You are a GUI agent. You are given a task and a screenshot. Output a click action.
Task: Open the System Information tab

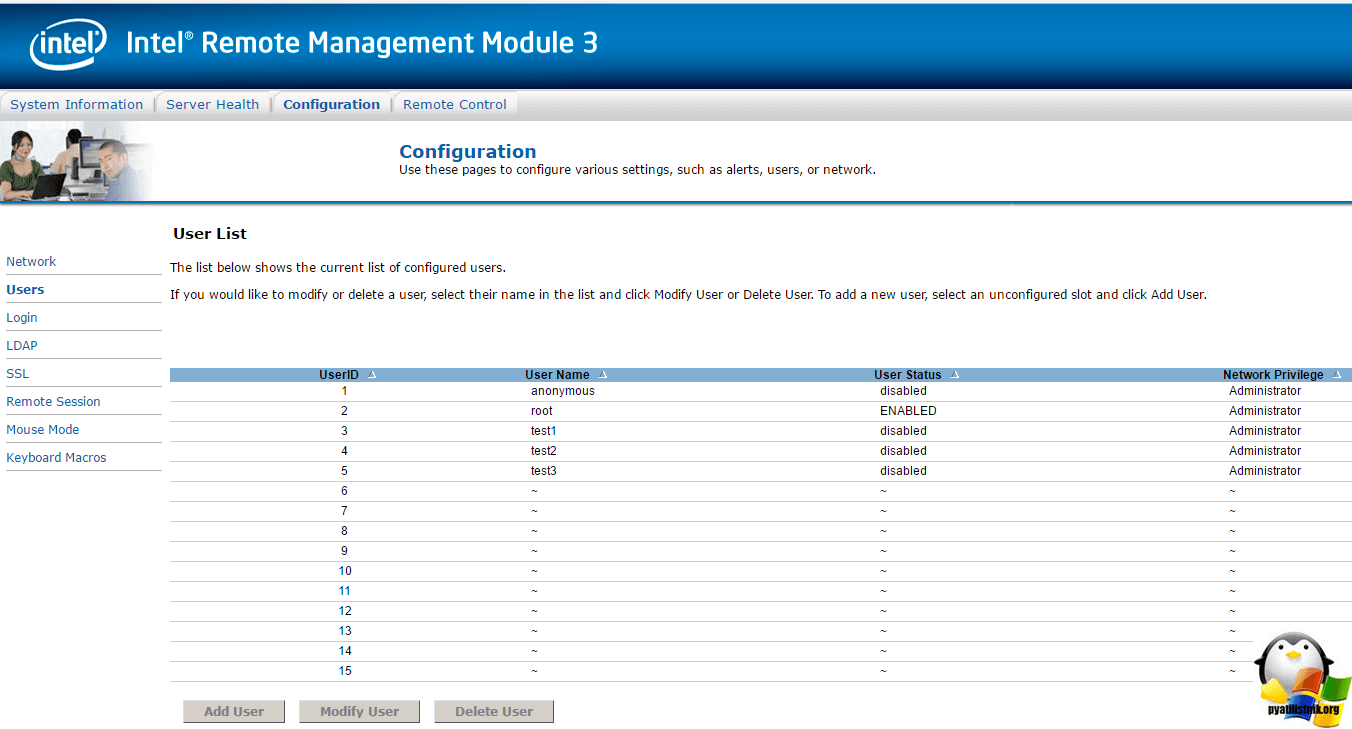tap(77, 104)
